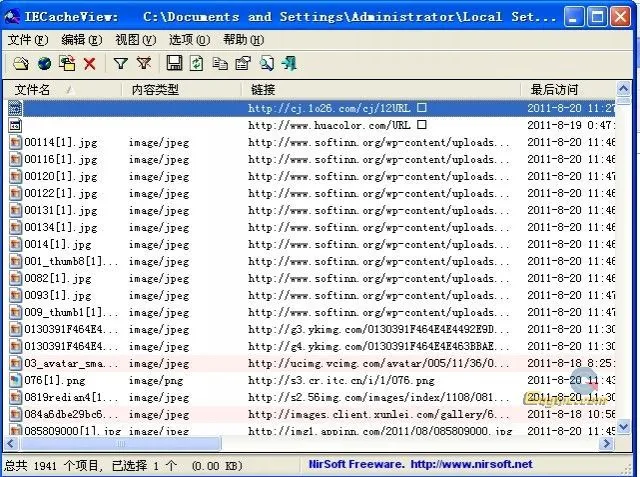Select the 03_avatar_sma file entry

click(x=64, y=363)
